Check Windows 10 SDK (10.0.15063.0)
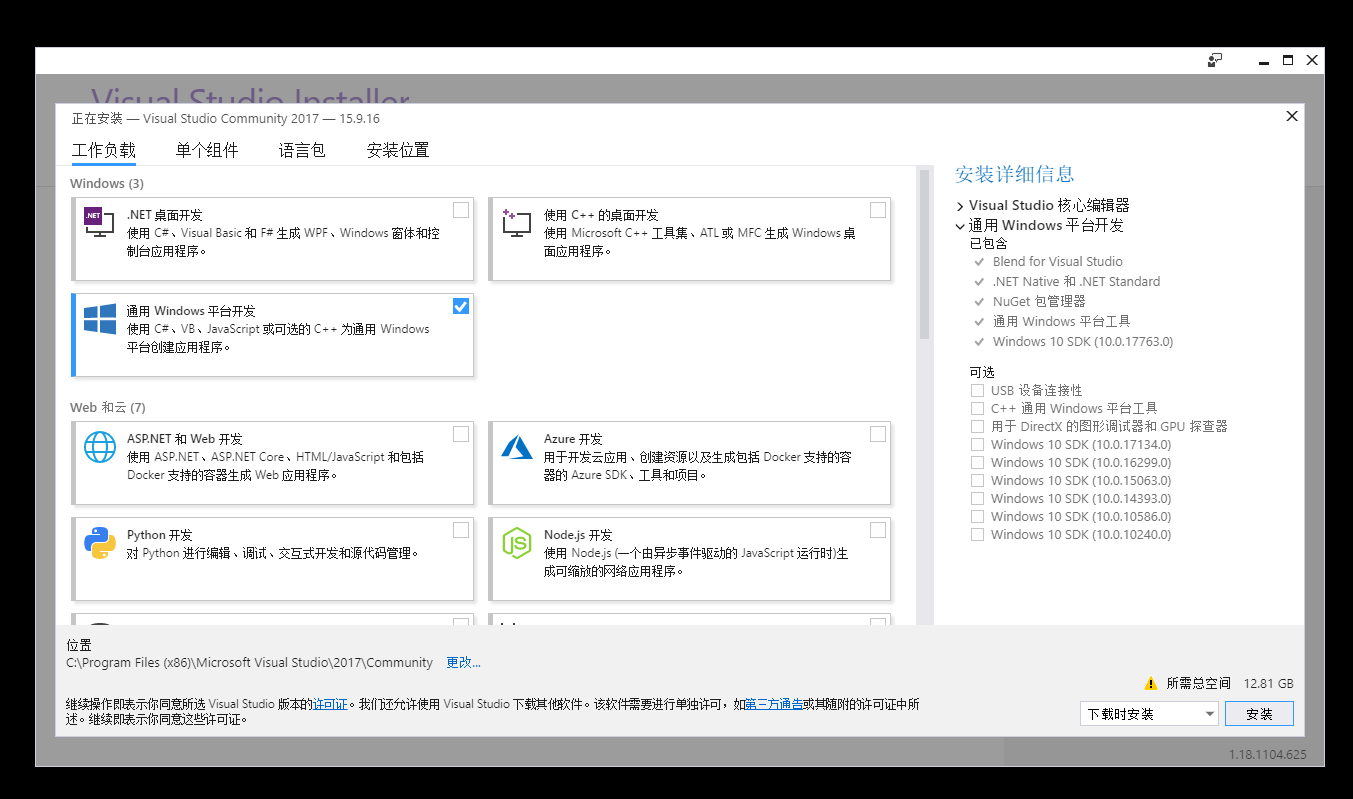 [x=977, y=481]
